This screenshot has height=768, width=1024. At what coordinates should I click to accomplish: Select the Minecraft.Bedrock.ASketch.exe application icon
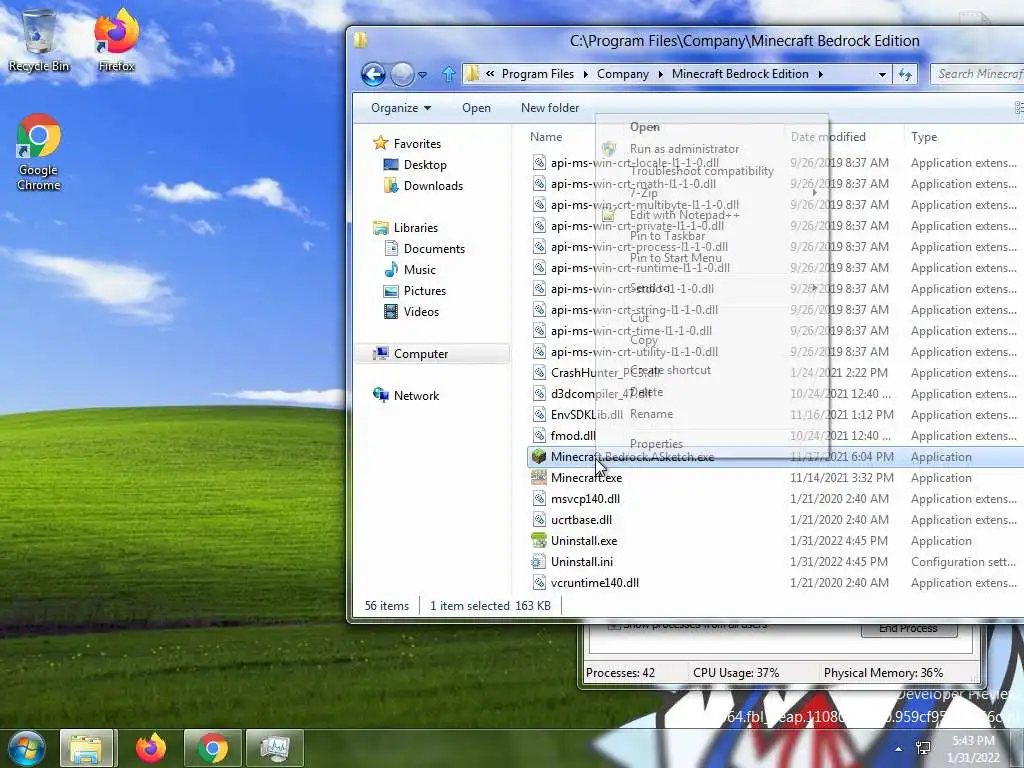click(x=539, y=456)
